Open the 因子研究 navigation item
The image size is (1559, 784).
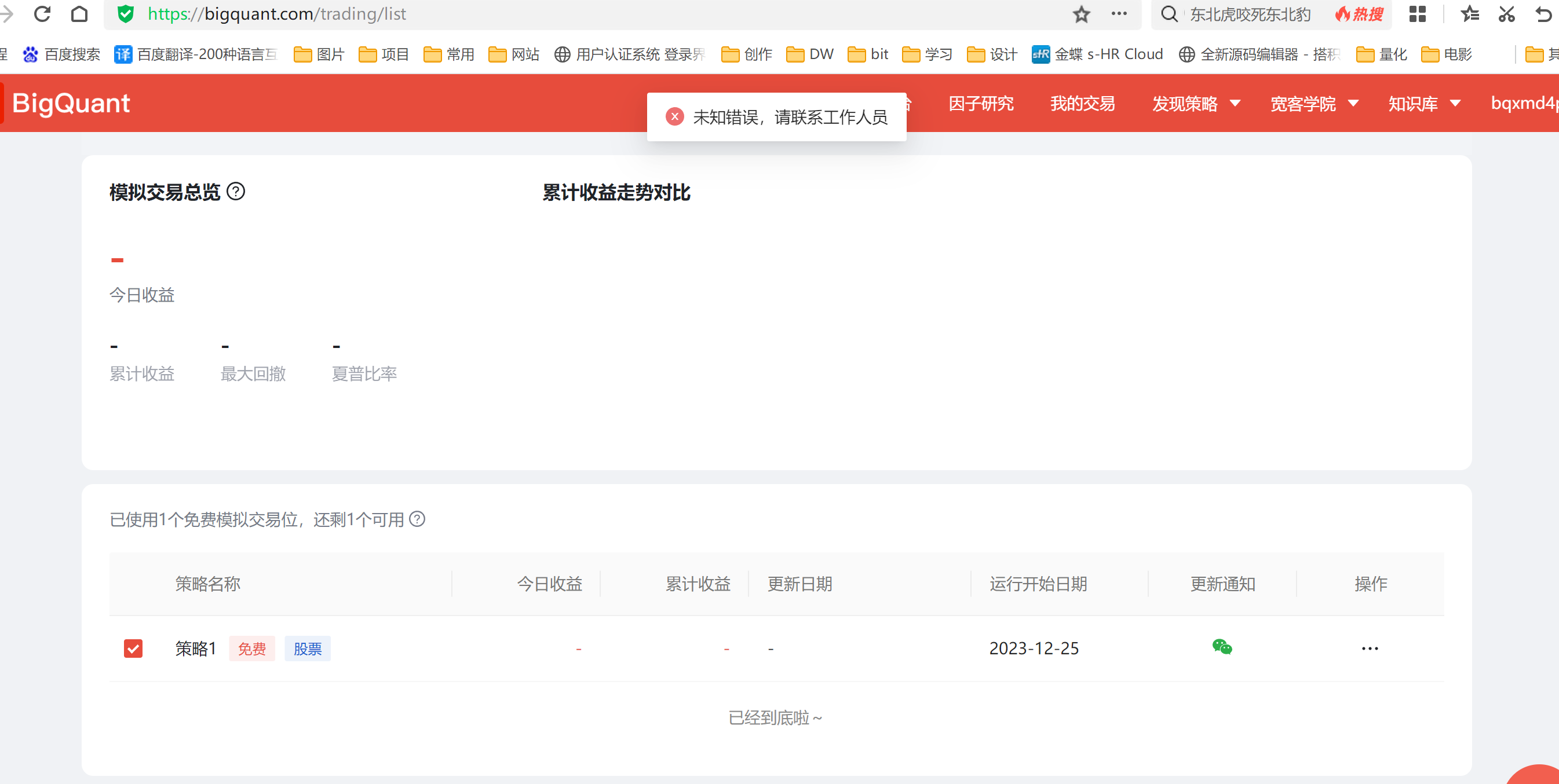coord(980,104)
